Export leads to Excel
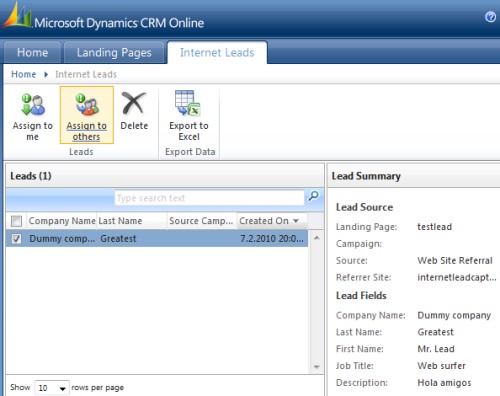Image resolution: width=500 pixels, height=396 pixels. (x=189, y=115)
